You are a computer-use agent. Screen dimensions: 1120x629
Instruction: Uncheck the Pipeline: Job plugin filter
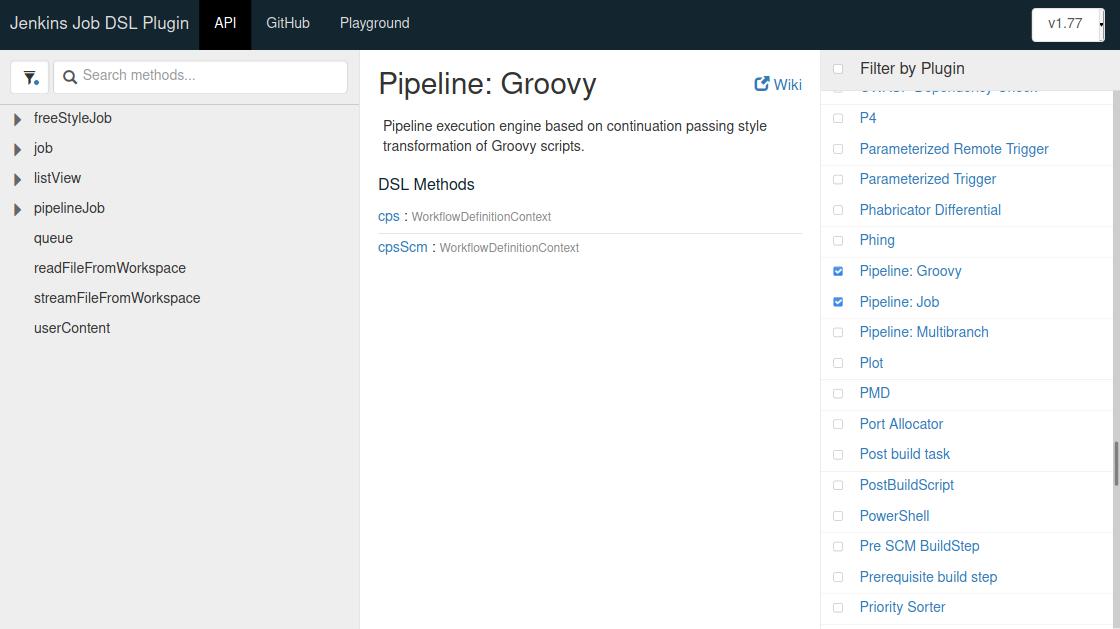pyautogui.click(x=838, y=302)
